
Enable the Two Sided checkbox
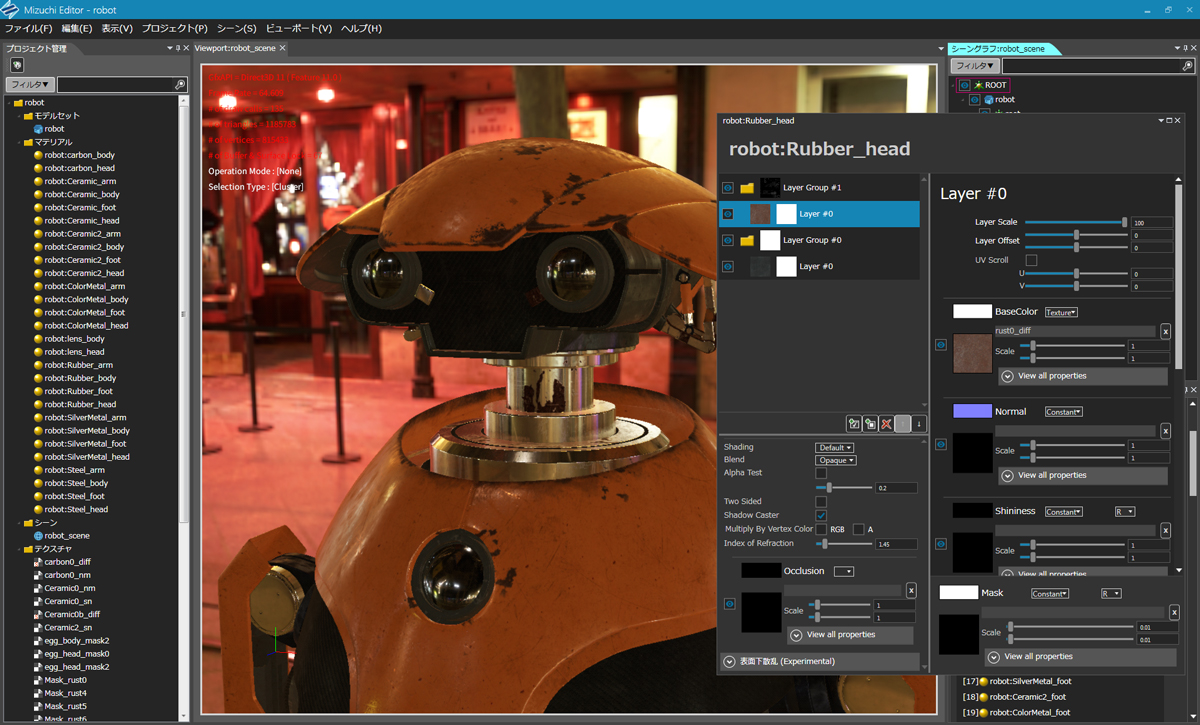[x=821, y=501]
